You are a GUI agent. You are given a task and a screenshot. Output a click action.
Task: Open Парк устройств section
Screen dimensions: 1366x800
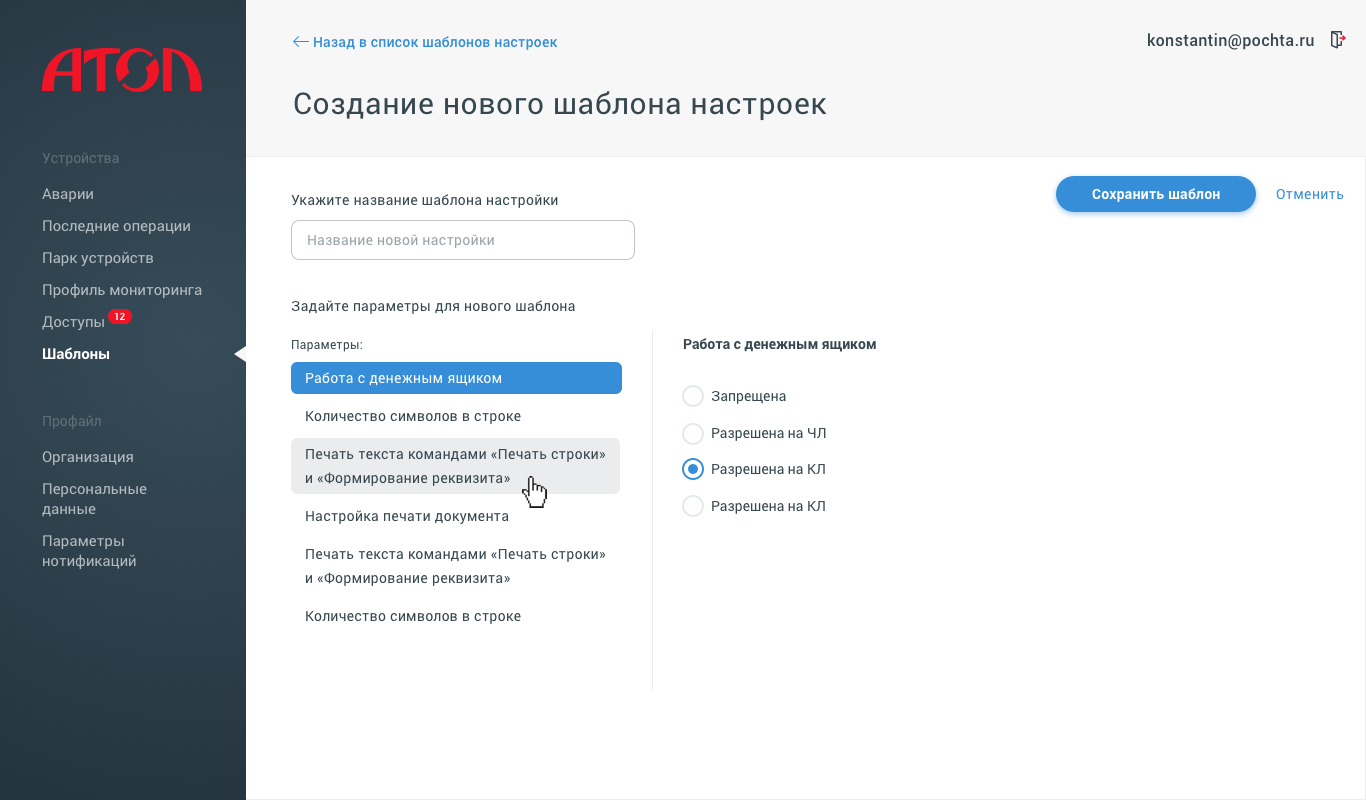[98, 258]
